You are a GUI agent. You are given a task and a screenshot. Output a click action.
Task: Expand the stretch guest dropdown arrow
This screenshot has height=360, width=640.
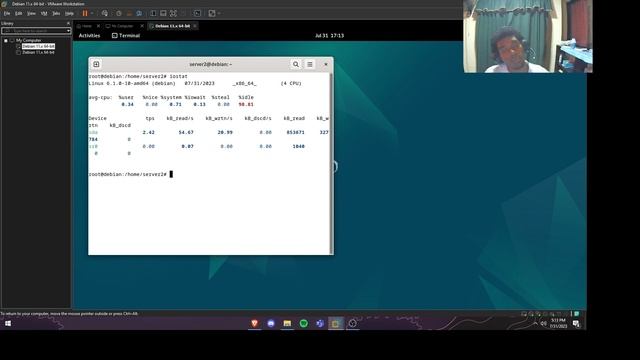point(219,13)
